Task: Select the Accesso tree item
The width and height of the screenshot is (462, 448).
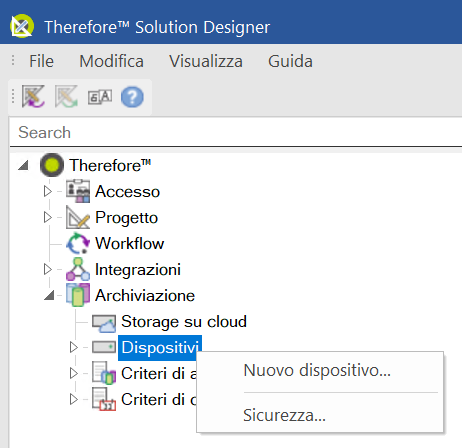Action: point(127,191)
